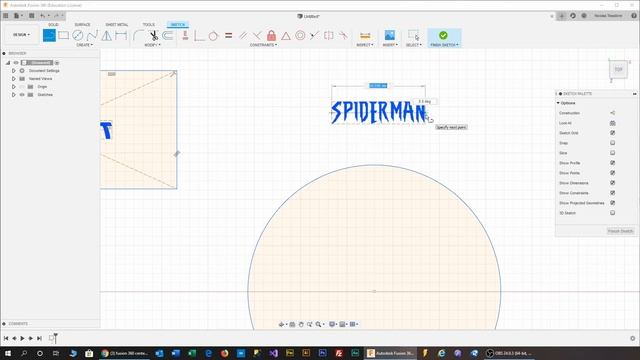
Task: Select the Circle sketch tool
Action: (x=77, y=36)
